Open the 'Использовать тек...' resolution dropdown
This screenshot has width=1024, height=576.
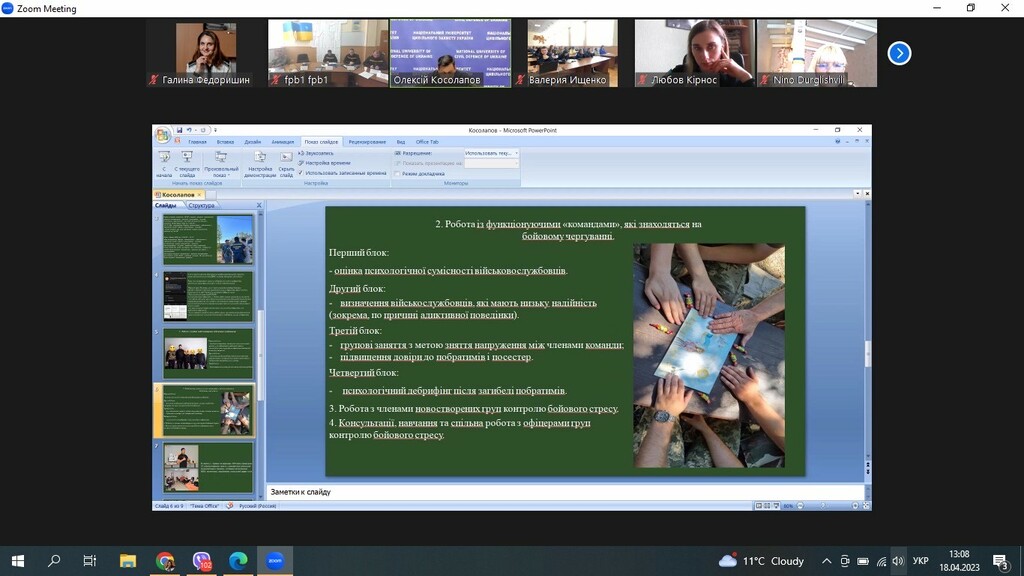tap(491, 153)
